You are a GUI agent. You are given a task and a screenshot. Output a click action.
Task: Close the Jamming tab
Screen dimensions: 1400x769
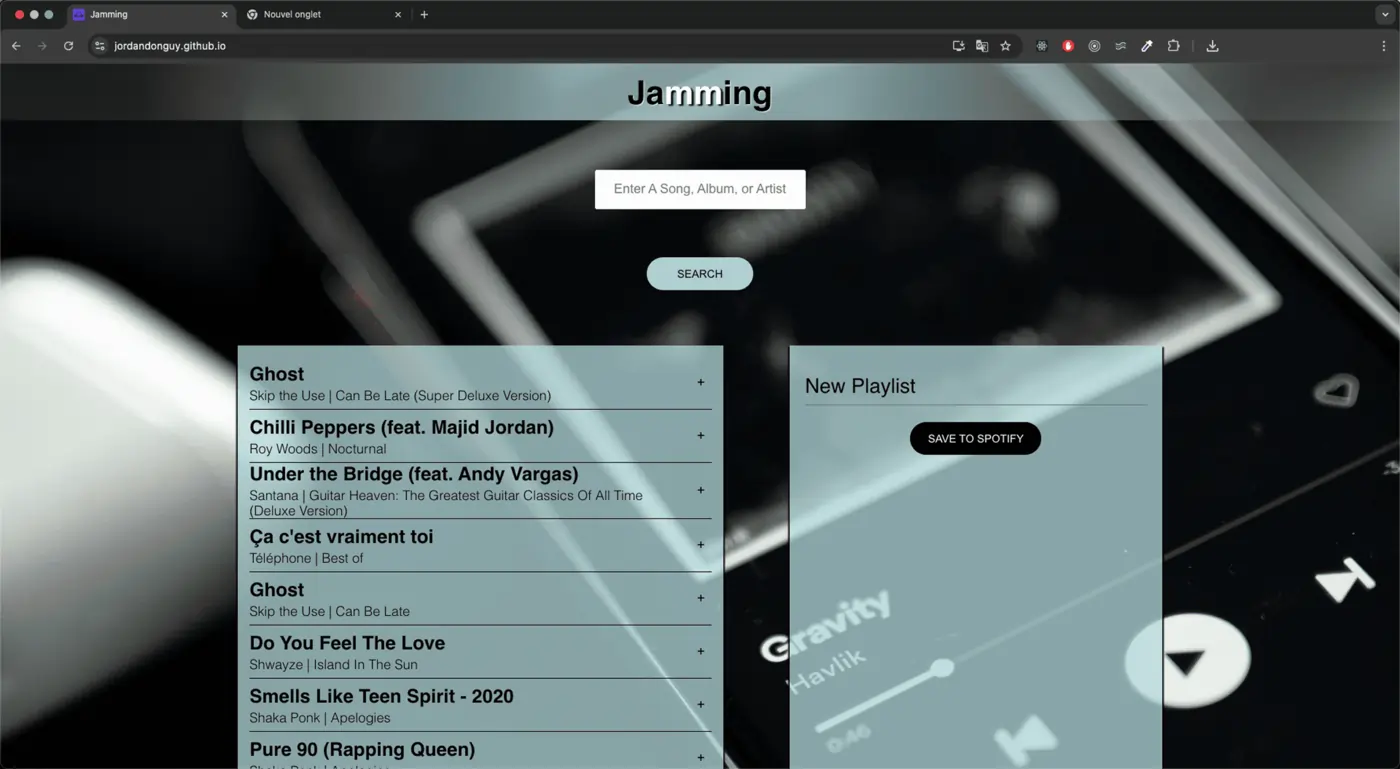coord(224,15)
